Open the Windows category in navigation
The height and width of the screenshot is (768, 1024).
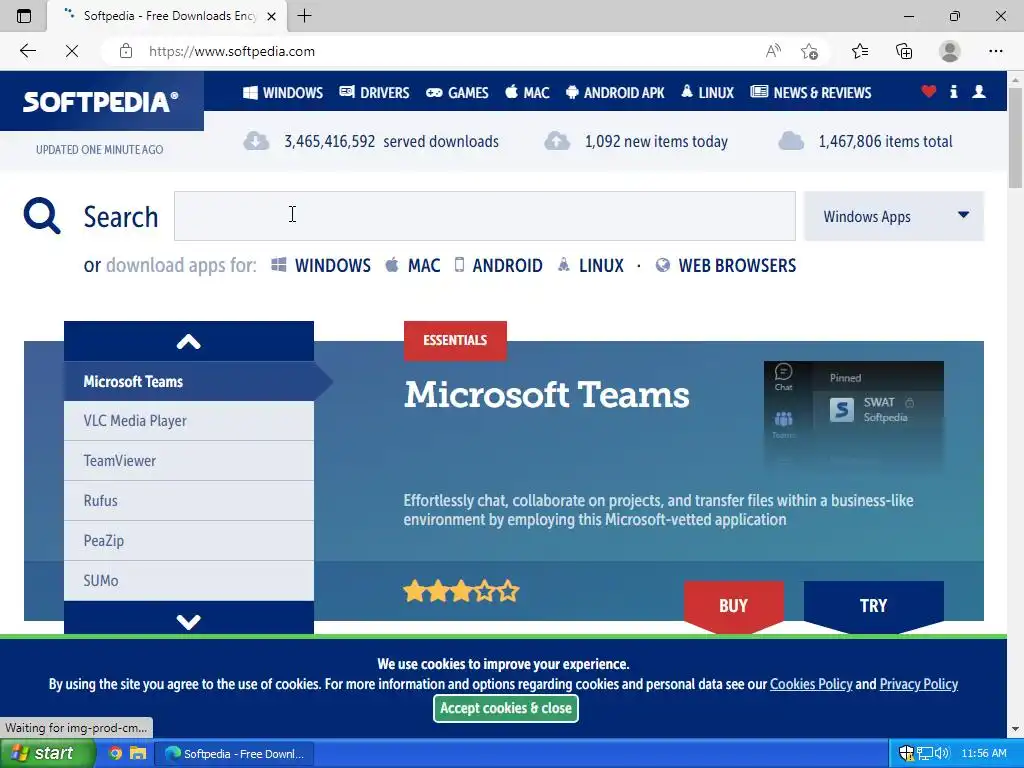283,93
